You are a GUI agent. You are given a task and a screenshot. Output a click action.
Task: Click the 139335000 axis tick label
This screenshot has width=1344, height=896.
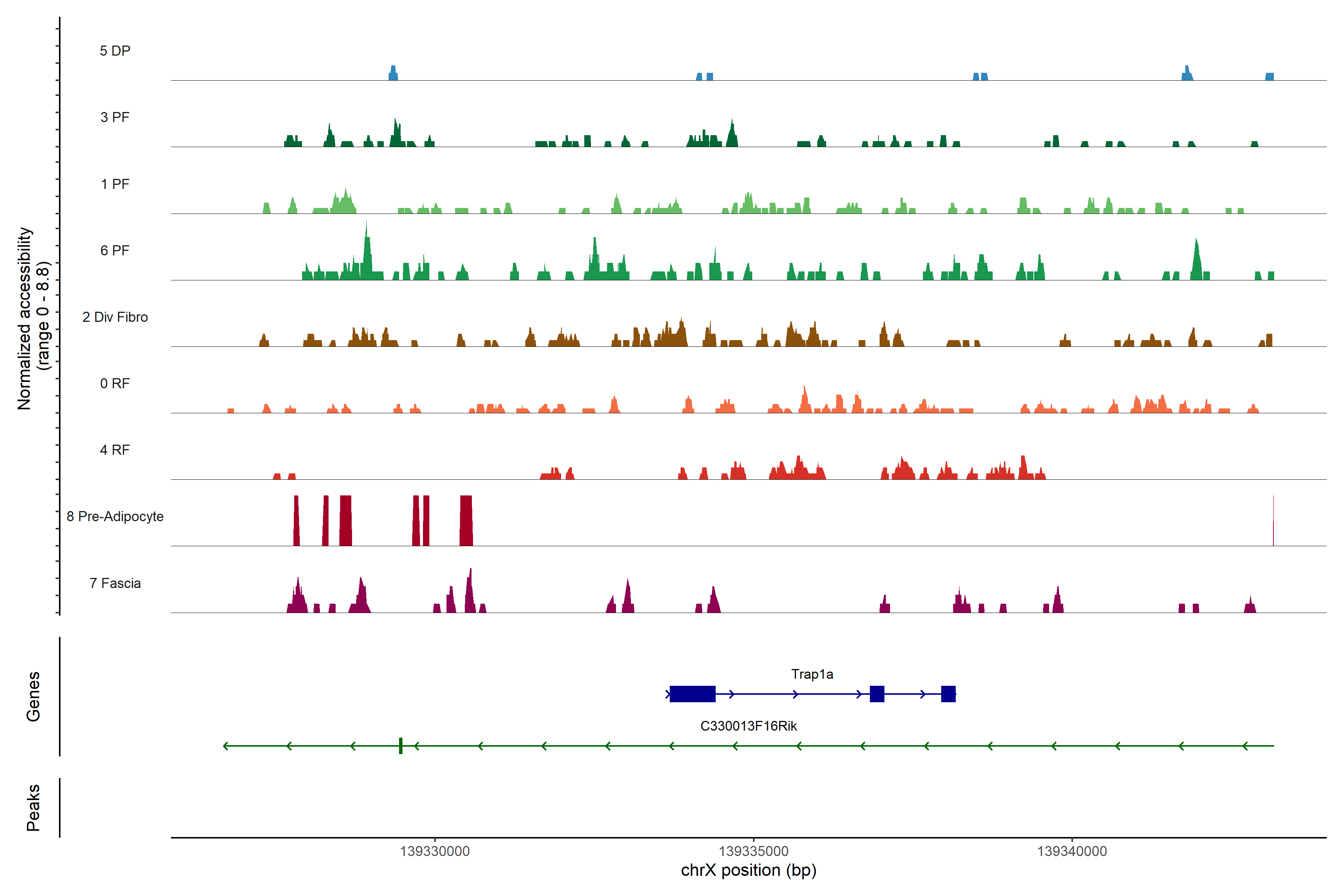click(x=753, y=851)
